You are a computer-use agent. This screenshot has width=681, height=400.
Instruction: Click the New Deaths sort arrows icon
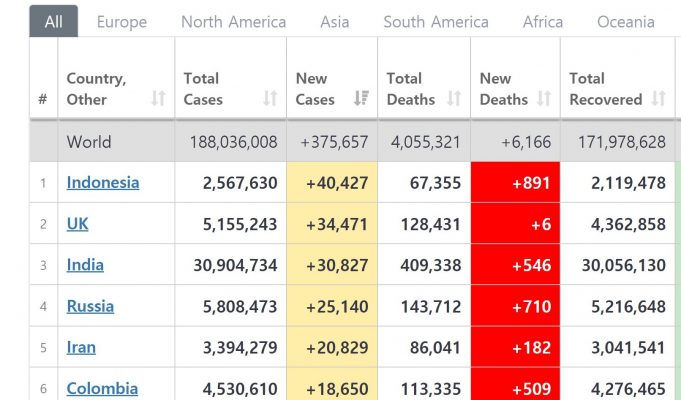[x=544, y=99]
